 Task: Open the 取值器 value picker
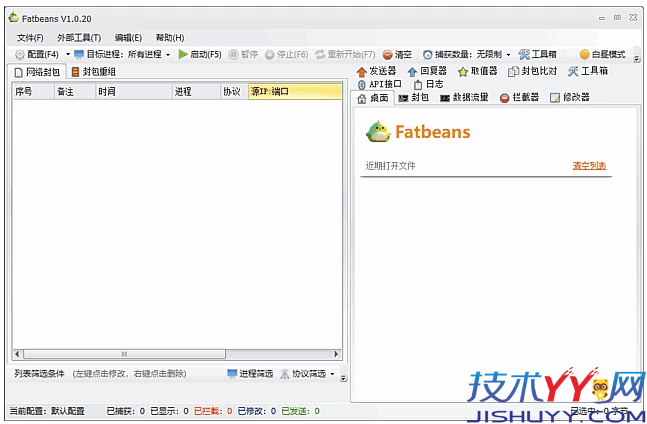point(478,71)
